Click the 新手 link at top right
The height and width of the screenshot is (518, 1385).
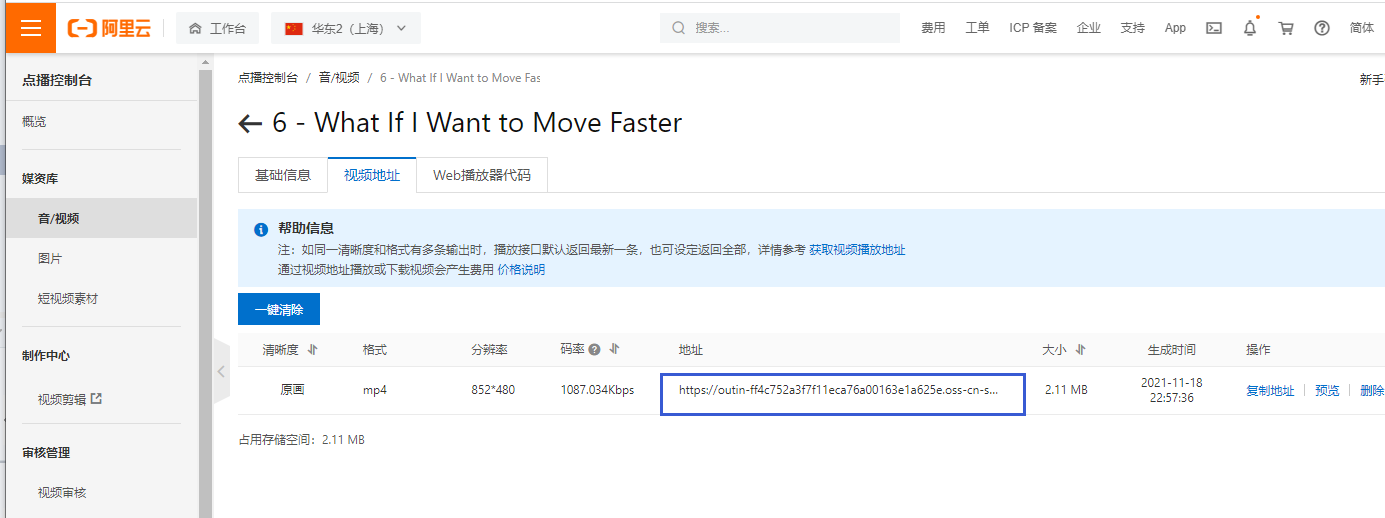pos(1372,80)
